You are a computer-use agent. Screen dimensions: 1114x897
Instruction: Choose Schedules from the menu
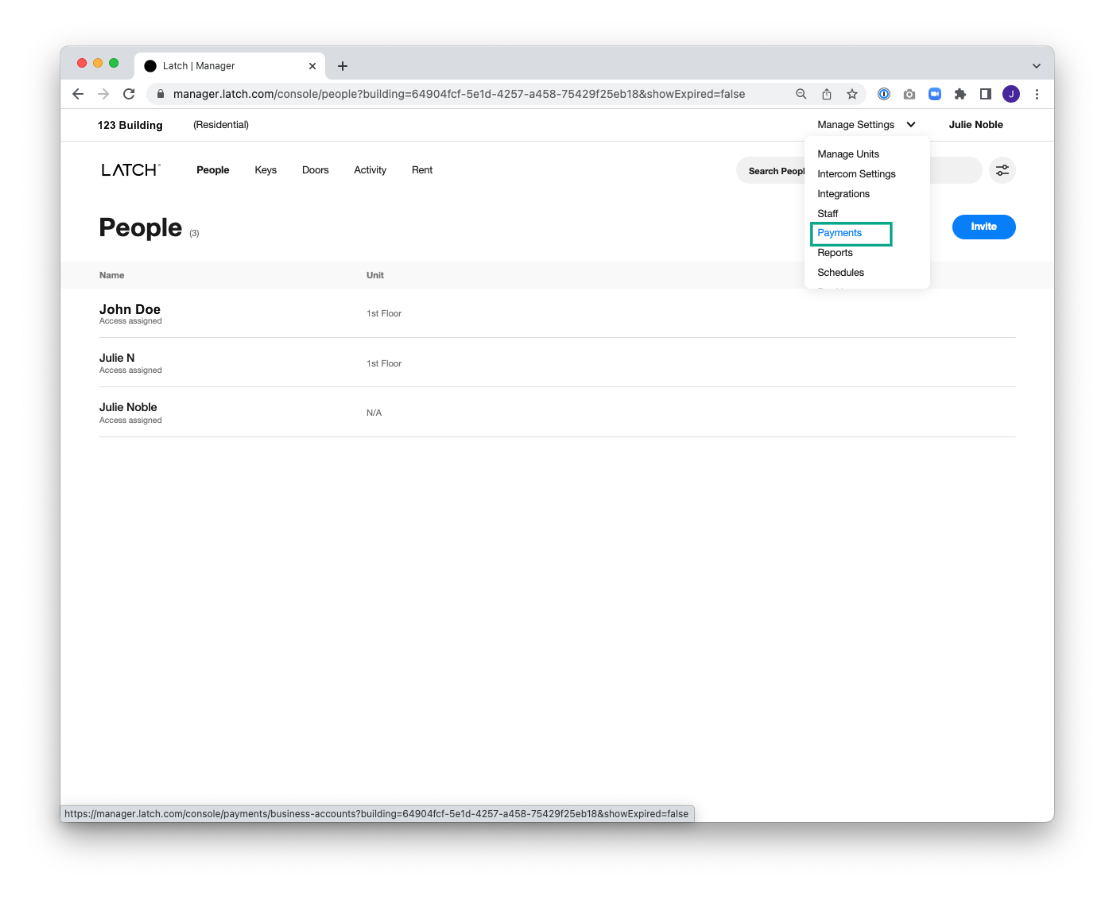click(840, 273)
